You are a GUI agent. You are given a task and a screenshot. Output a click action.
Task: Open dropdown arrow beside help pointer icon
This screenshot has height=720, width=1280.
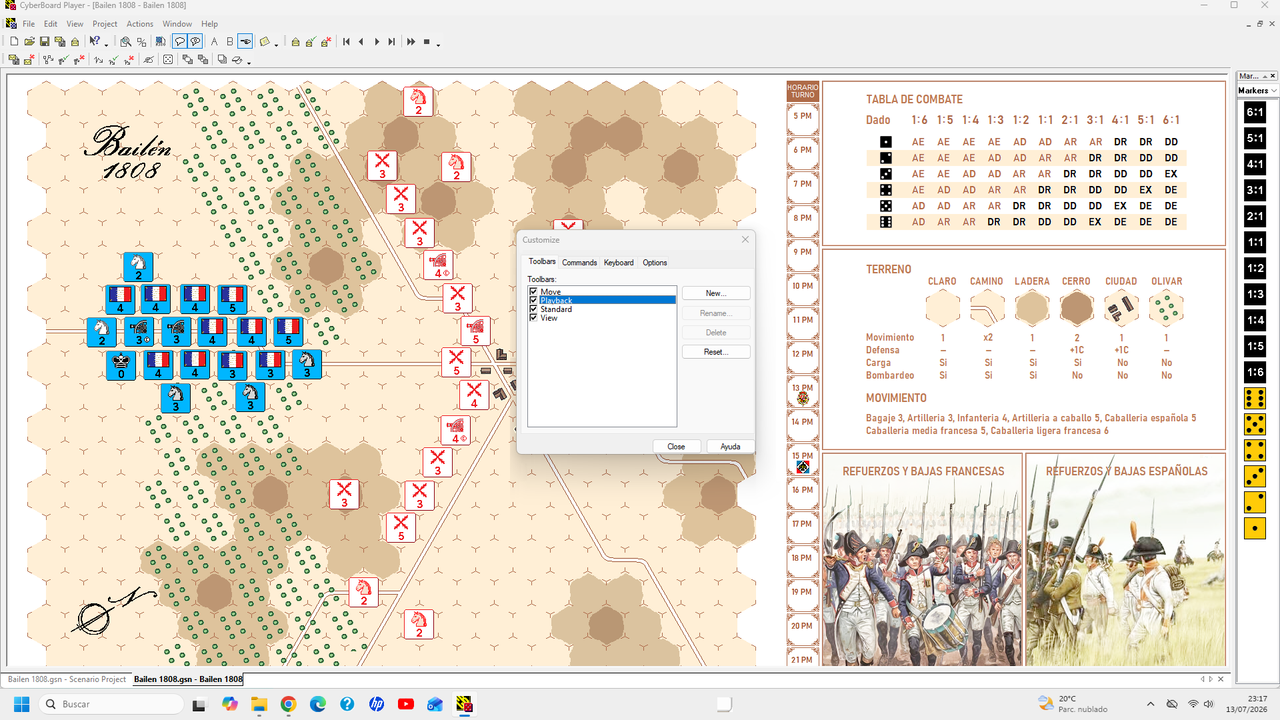pyautogui.click(x=106, y=43)
